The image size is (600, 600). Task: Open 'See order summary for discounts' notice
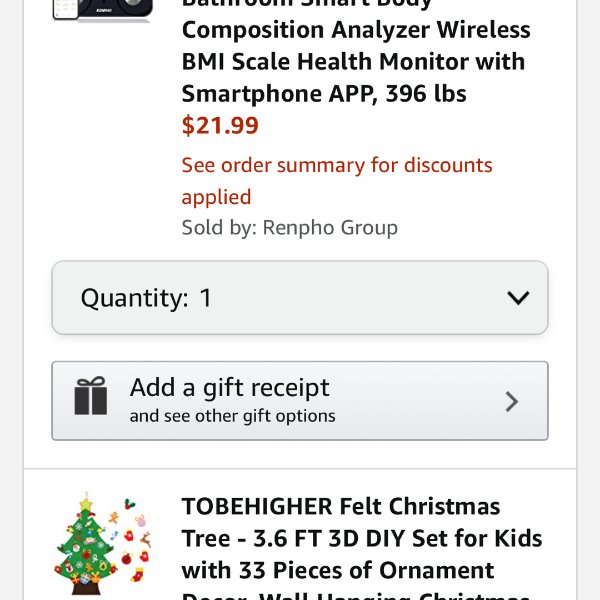point(337,166)
